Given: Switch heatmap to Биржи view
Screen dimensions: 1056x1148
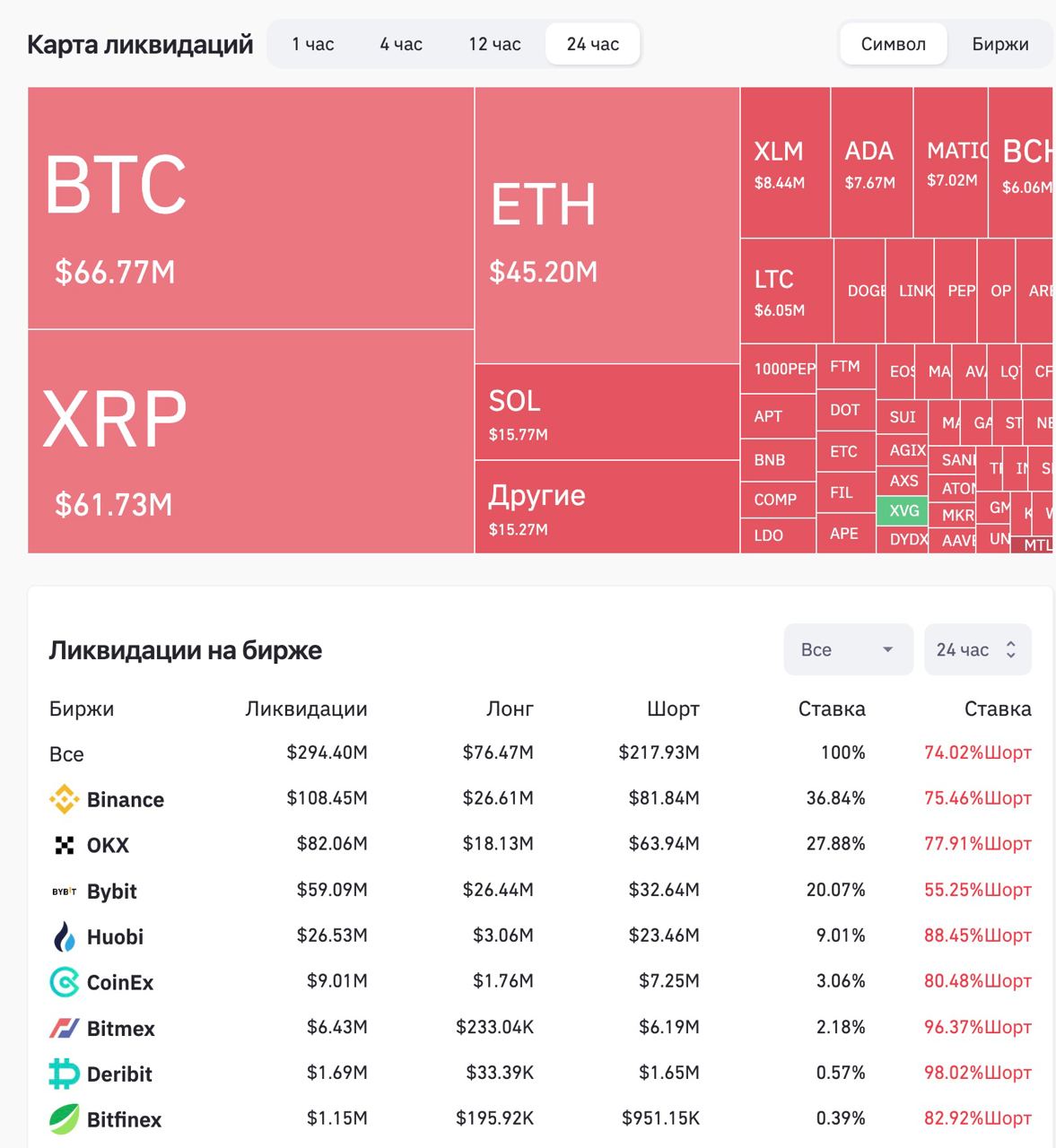Looking at the screenshot, I should [x=999, y=44].
